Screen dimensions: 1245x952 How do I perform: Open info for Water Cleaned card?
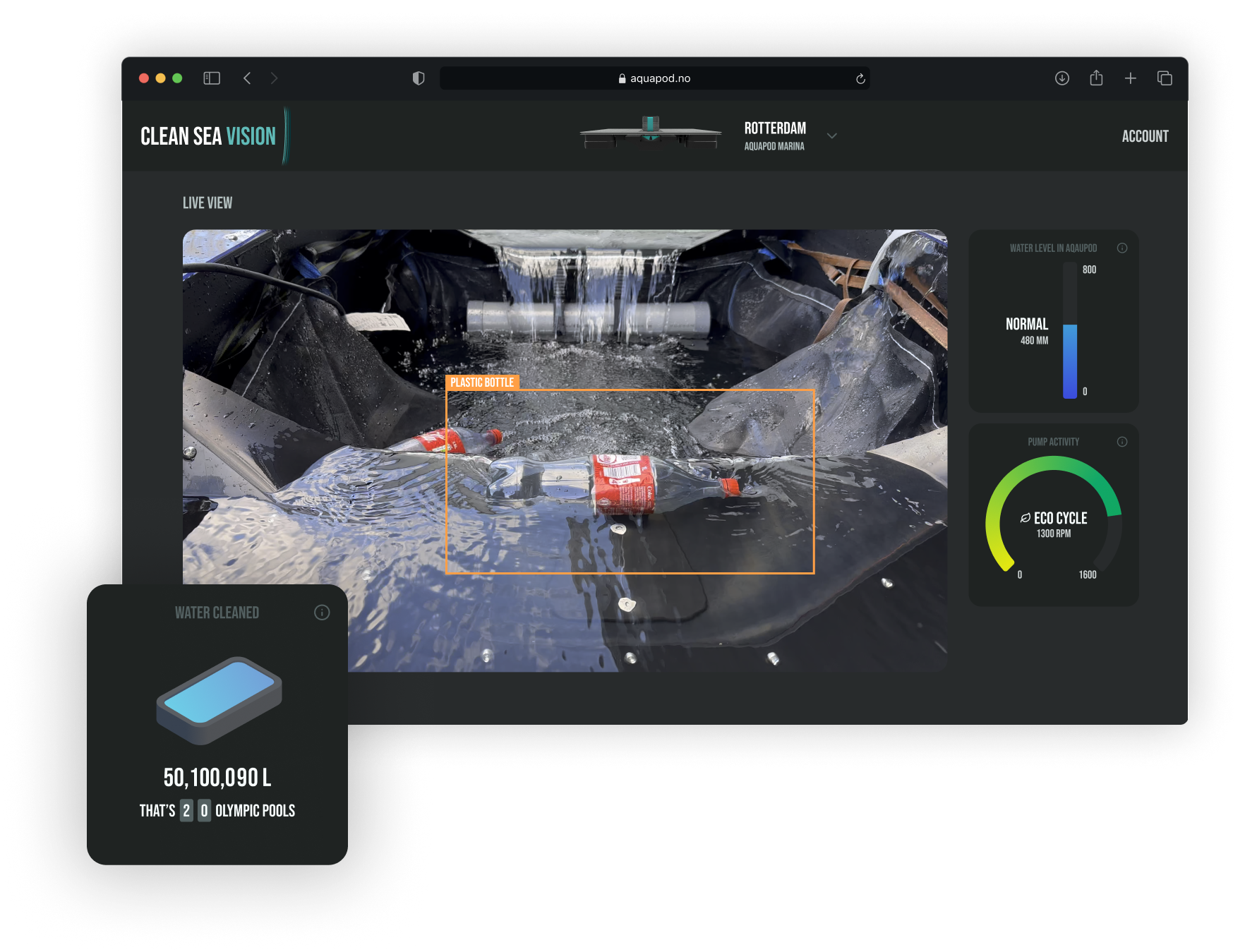(x=322, y=613)
